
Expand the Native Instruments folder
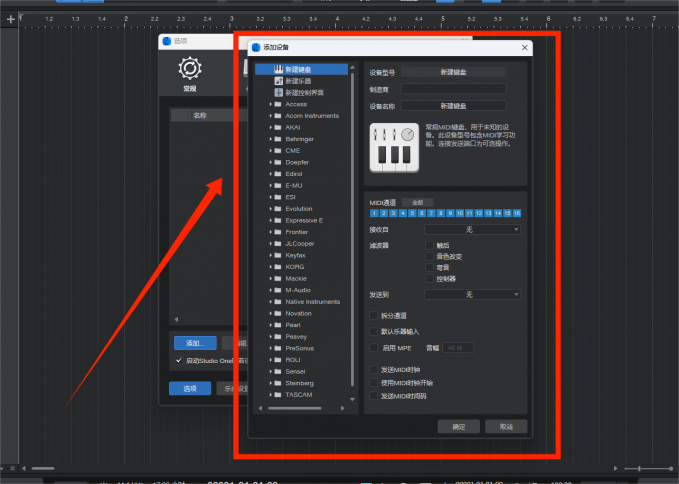coord(271,302)
